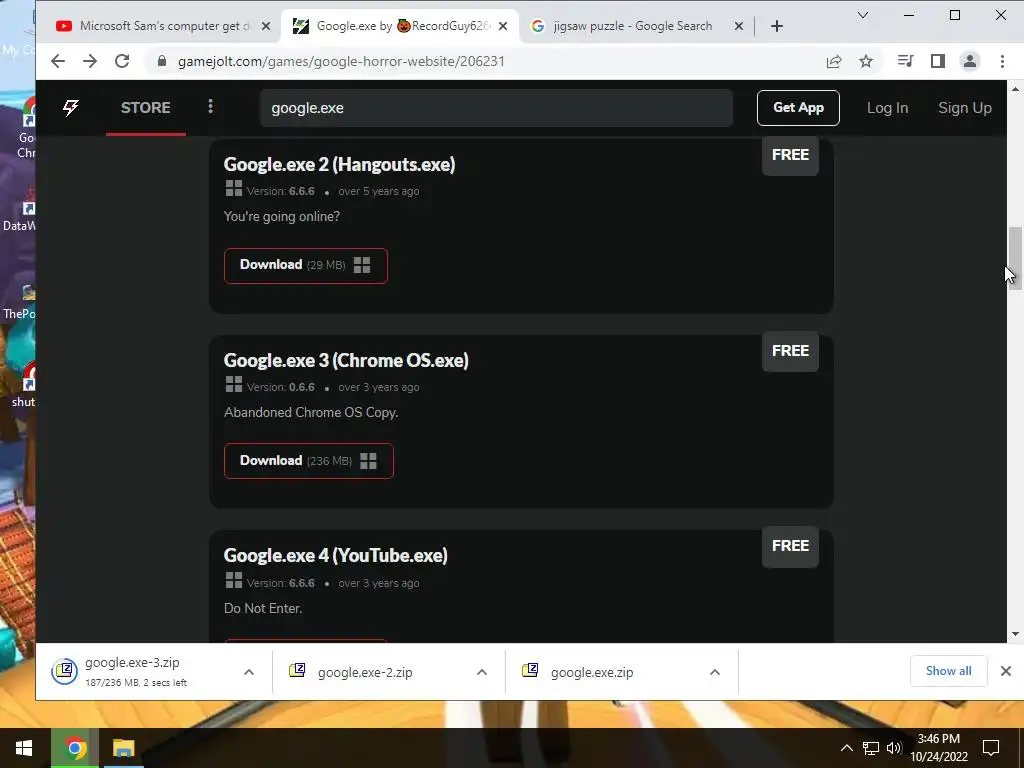Image resolution: width=1024 pixels, height=768 pixels.
Task: Open the Log In link
Action: tap(887, 108)
